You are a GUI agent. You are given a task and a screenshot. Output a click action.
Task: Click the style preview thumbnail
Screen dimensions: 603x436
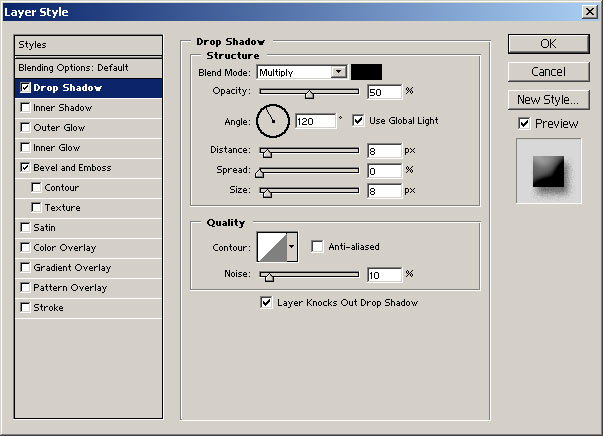click(x=548, y=170)
